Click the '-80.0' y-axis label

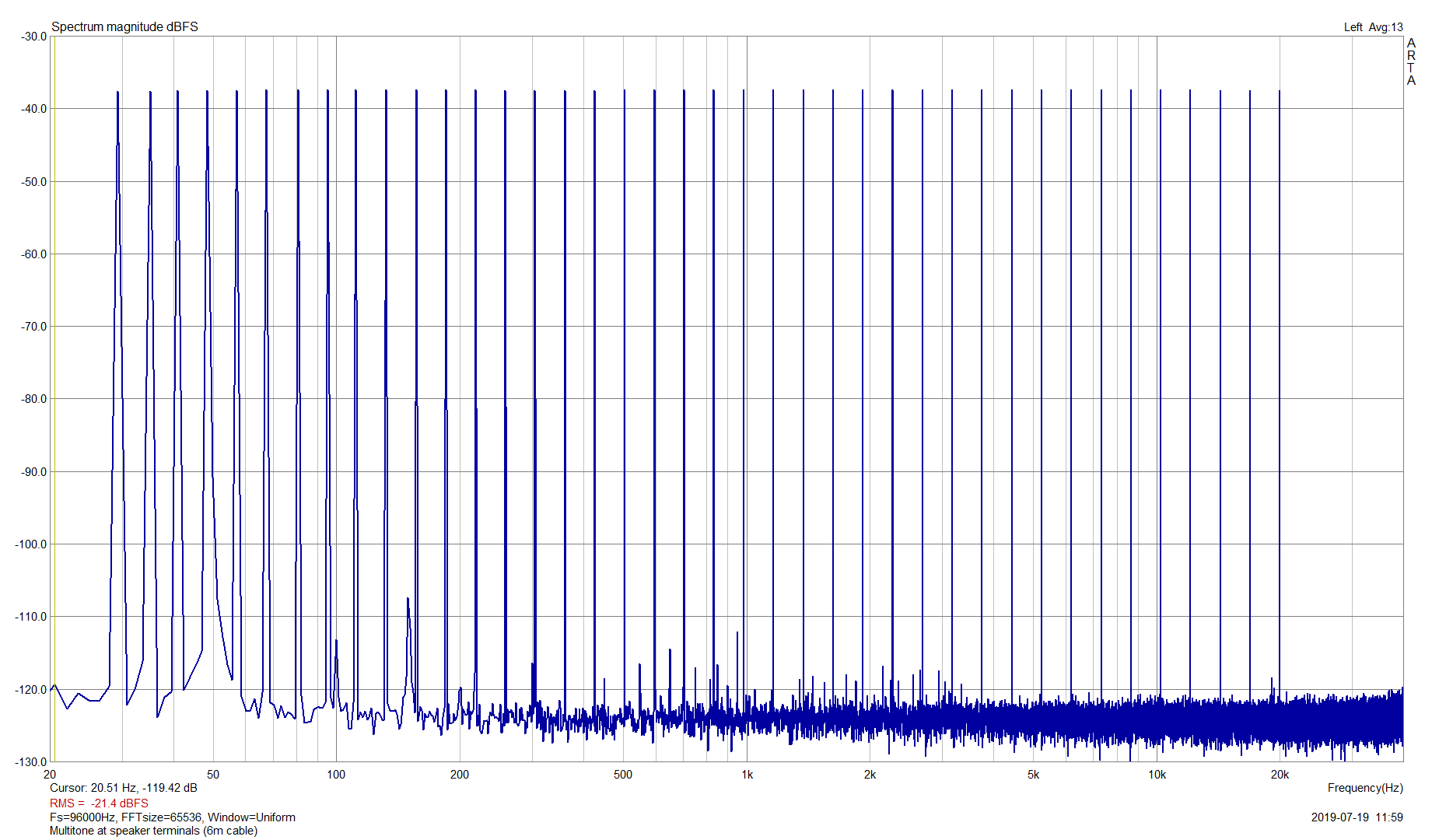click(33, 399)
